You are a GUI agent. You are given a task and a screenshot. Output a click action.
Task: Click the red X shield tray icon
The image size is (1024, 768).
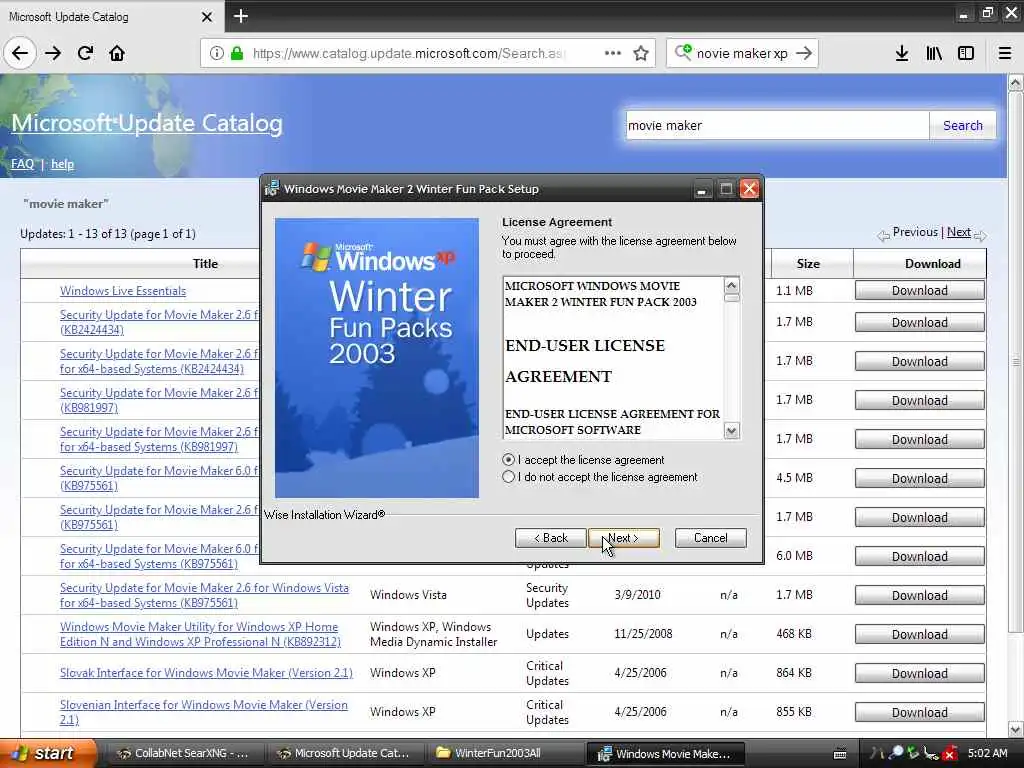[950, 754]
